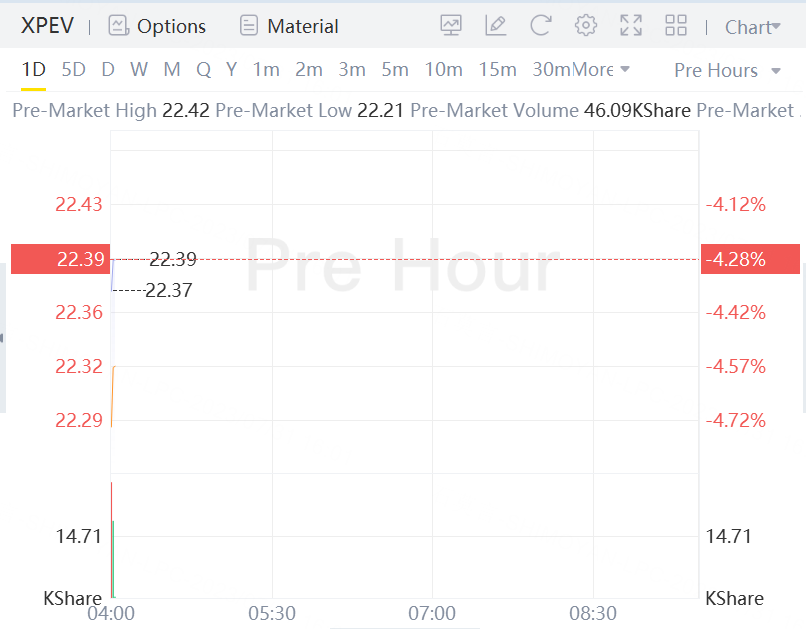Select the 30m interval
The height and width of the screenshot is (629, 806).
(551, 70)
